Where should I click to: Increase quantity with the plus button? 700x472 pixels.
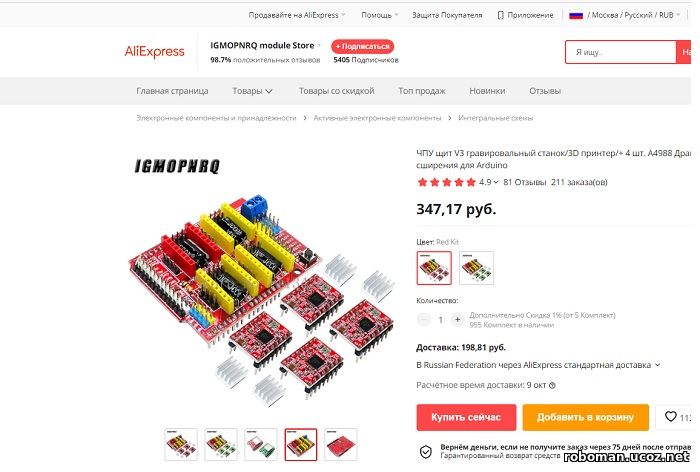pyautogui.click(x=457, y=320)
